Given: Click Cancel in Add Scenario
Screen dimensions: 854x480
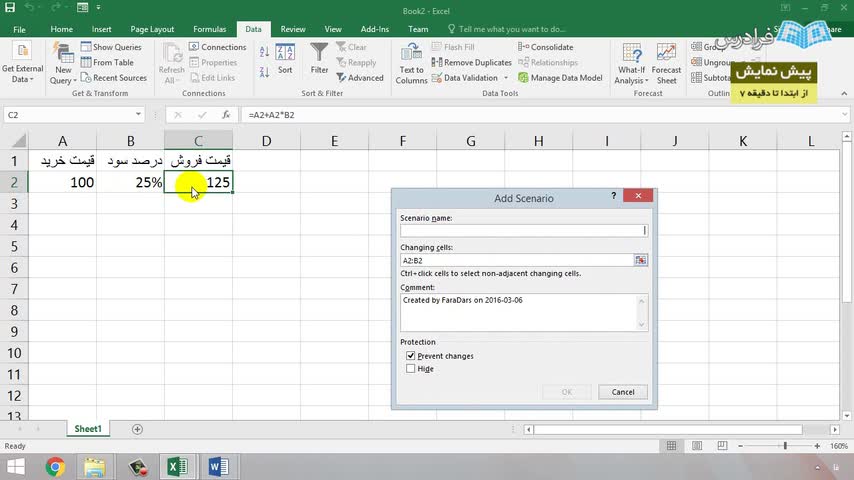Looking at the screenshot, I should coord(623,392).
